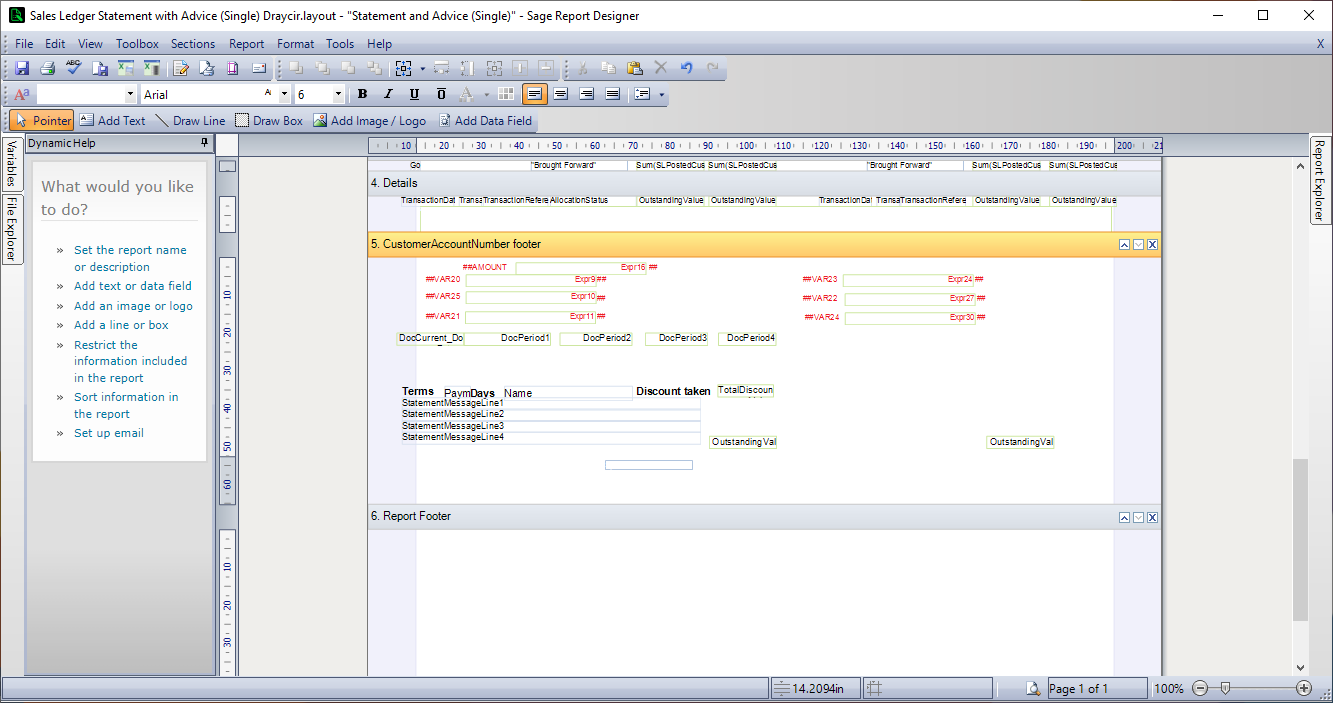Pick the Draw Box tool
The image size is (1333, 703).
(x=269, y=120)
